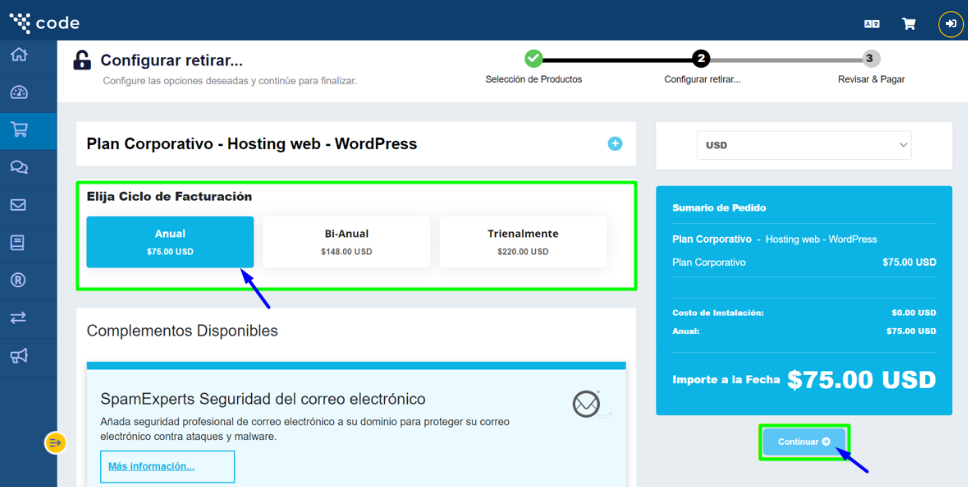Open the megaphone announcements icon
The height and width of the screenshot is (487, 968).
point(18,356)
